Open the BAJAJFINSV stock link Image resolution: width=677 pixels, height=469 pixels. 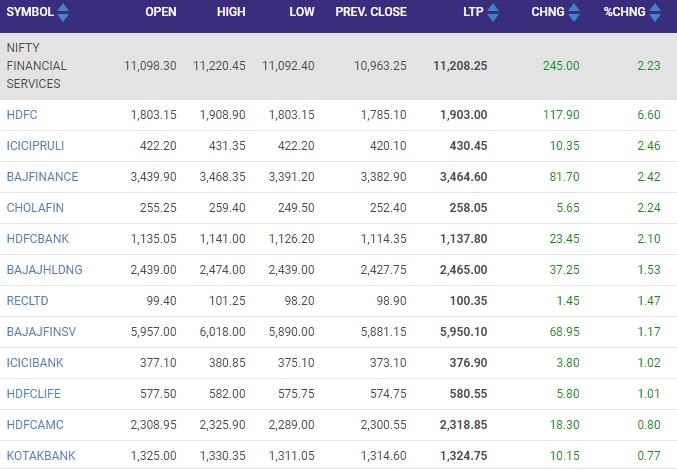click(x=41, y=332)
